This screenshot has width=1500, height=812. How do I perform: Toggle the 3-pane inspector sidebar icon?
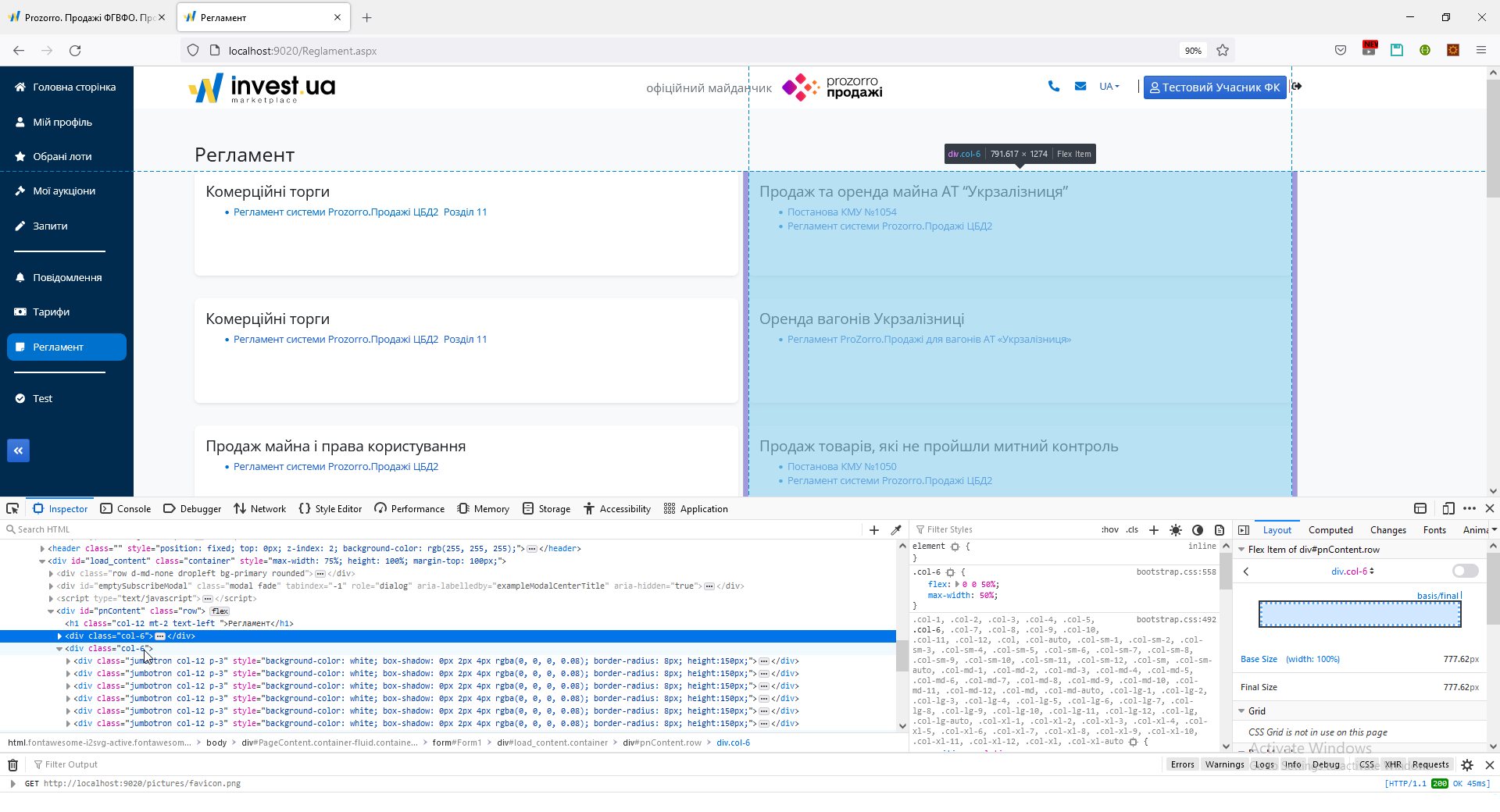(1244, 529)
